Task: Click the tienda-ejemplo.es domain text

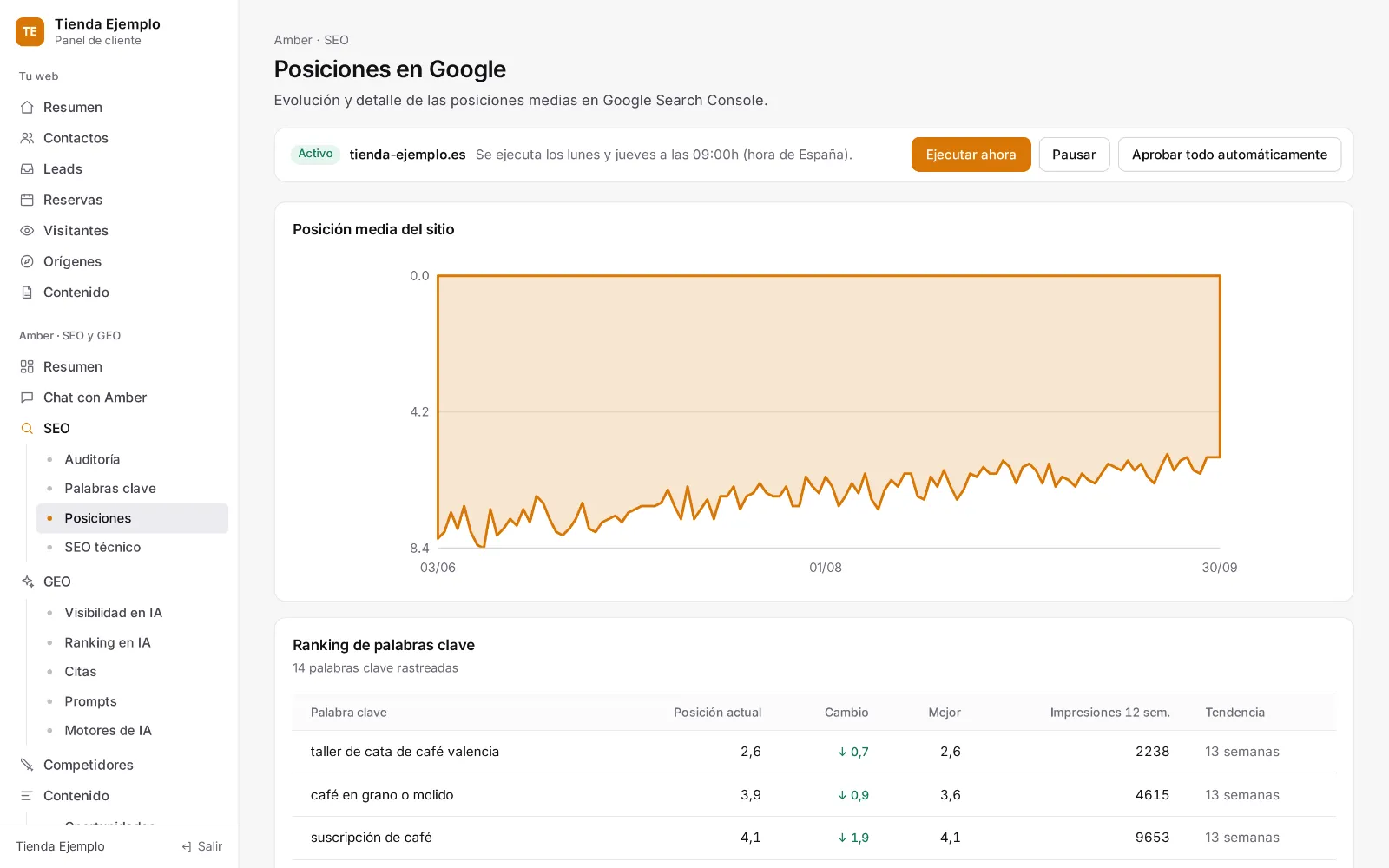Action: [407, 155]
